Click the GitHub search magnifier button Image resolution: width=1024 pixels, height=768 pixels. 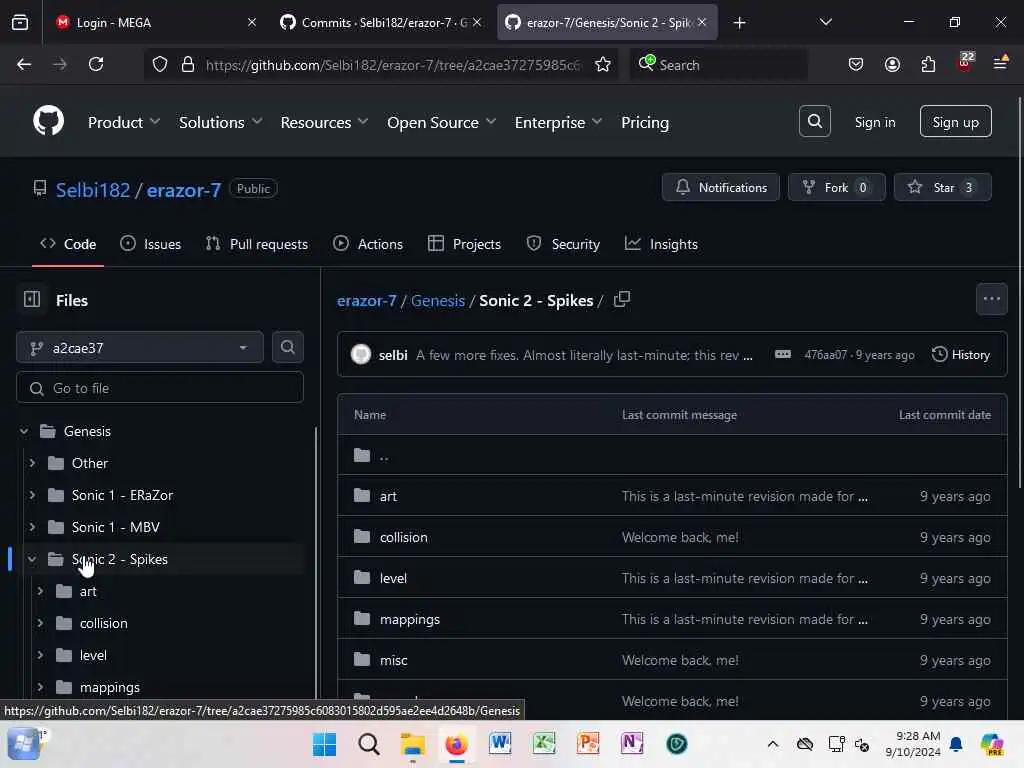click(814, 121)
